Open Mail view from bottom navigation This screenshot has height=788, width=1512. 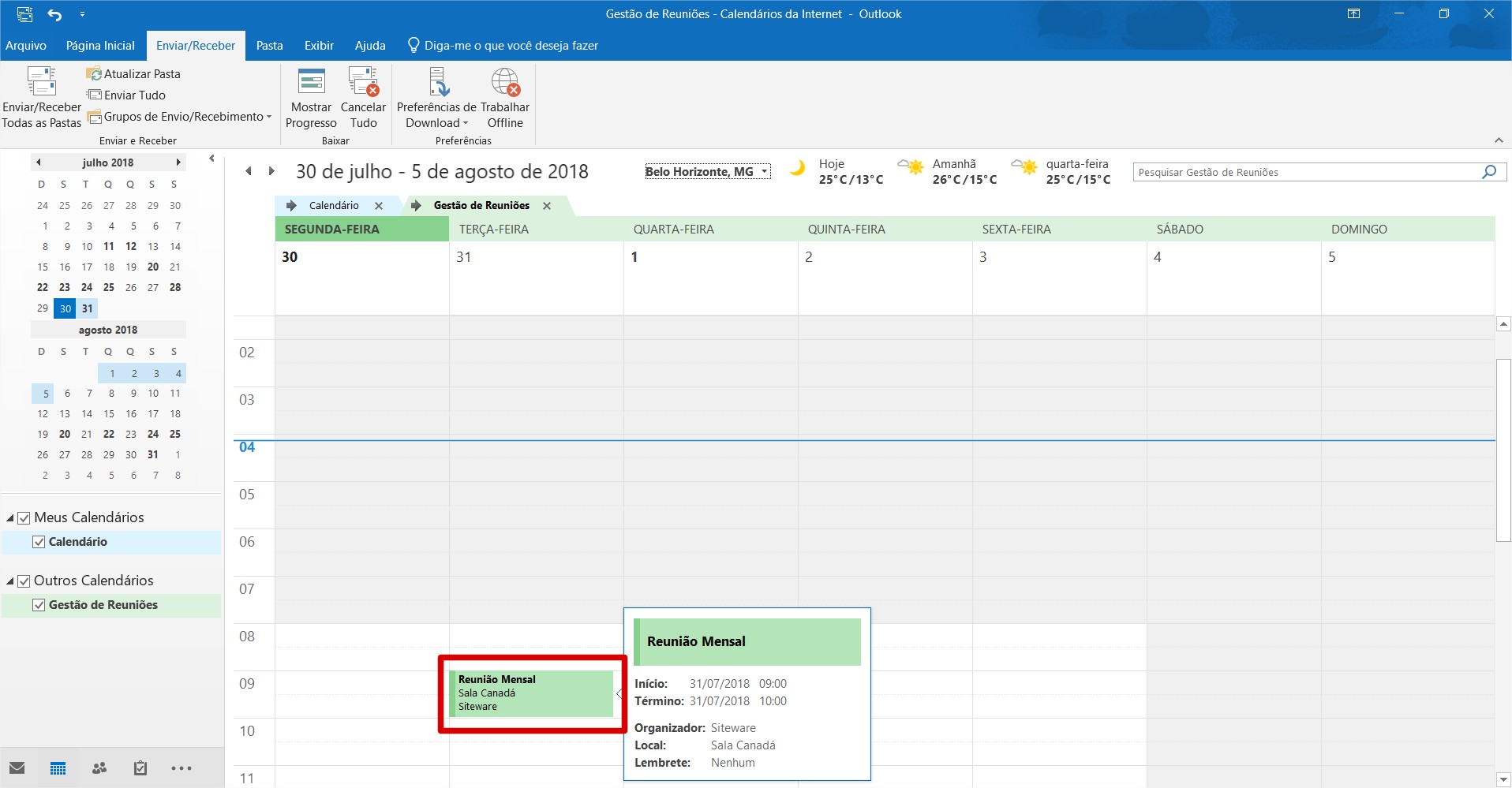pos(17,768)
